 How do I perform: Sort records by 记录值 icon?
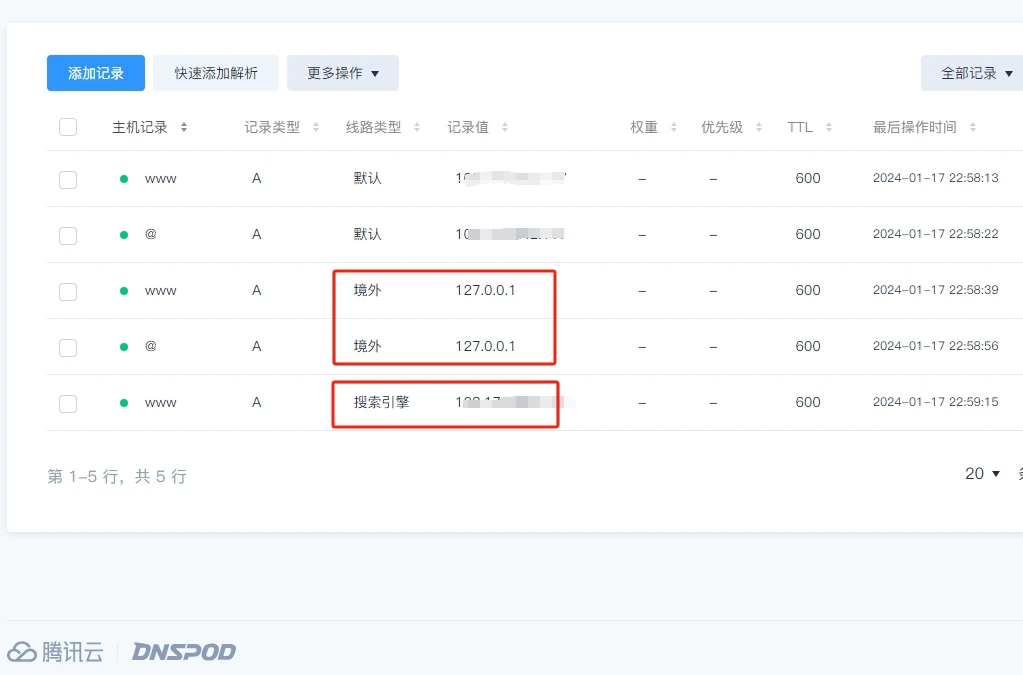tap(505, 128)
